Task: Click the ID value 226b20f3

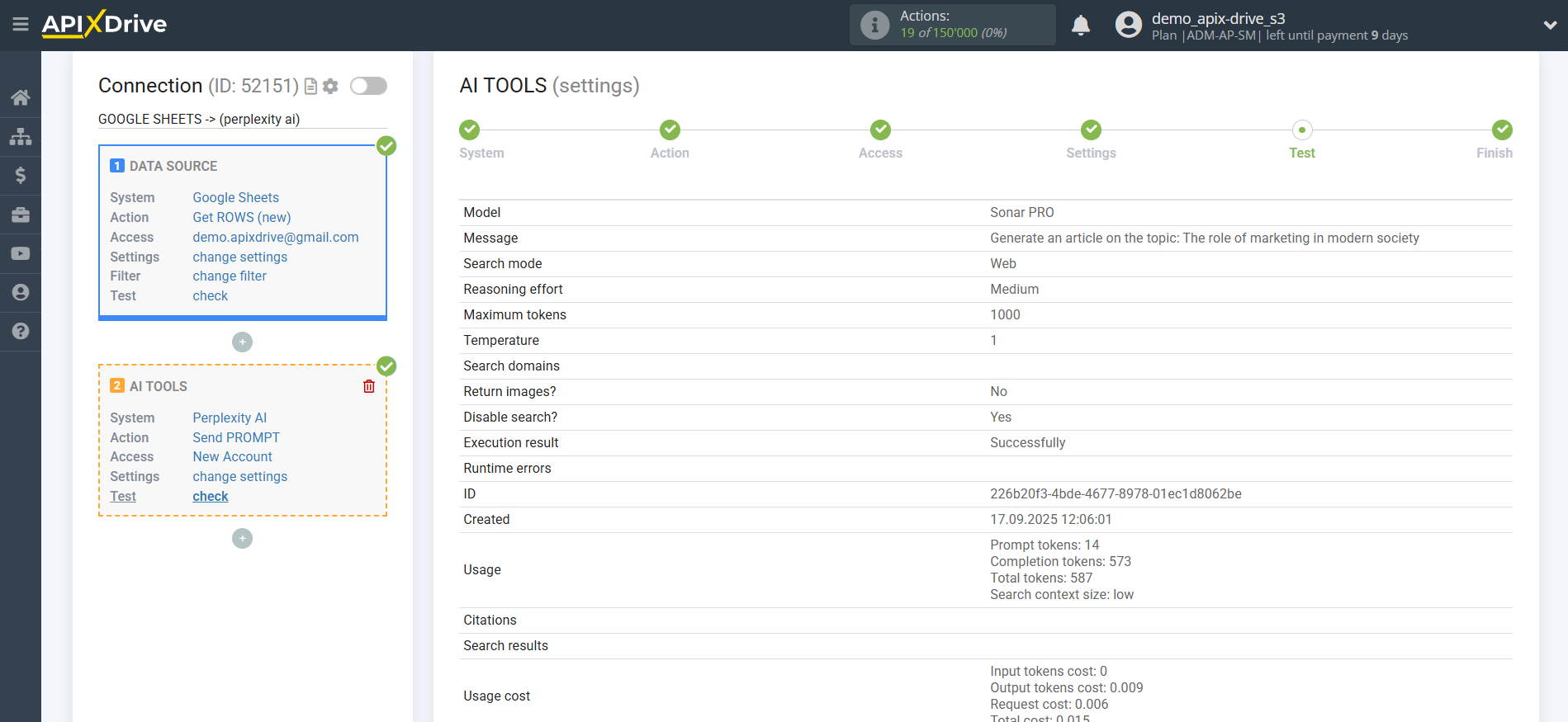Action: tap(1116, 493)
